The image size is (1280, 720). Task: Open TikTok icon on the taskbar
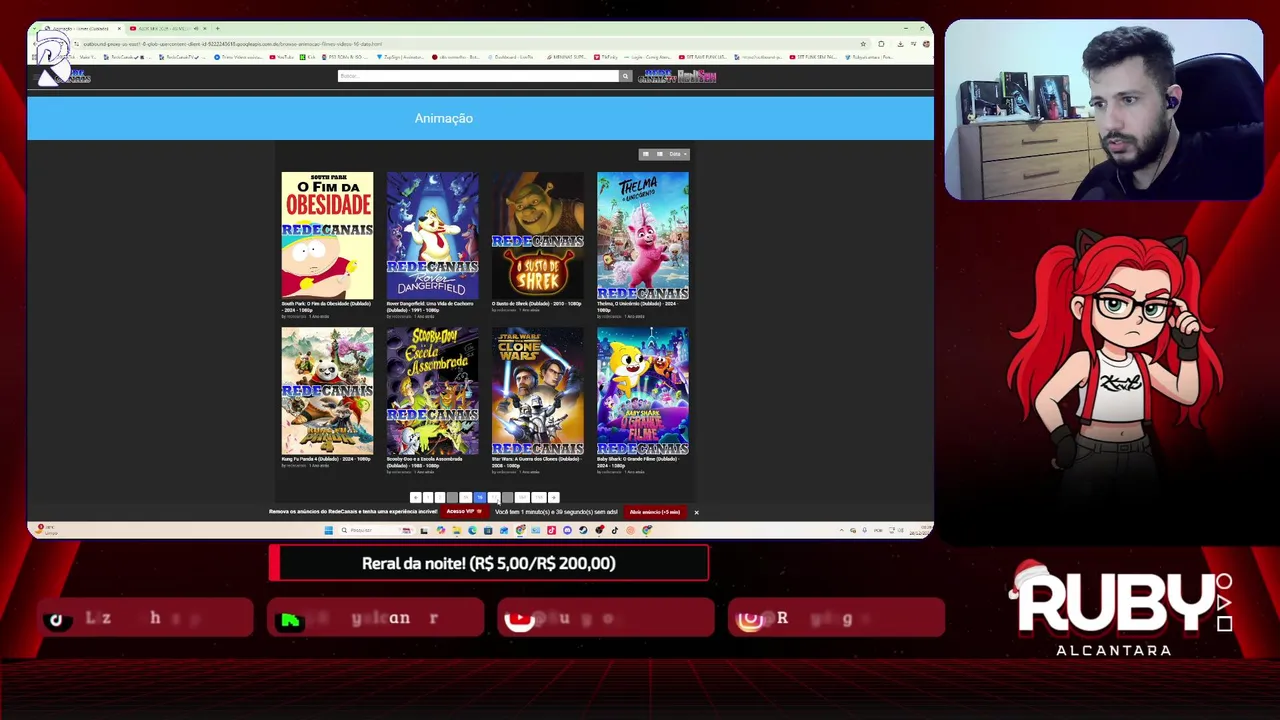click(x=615, y=530)
